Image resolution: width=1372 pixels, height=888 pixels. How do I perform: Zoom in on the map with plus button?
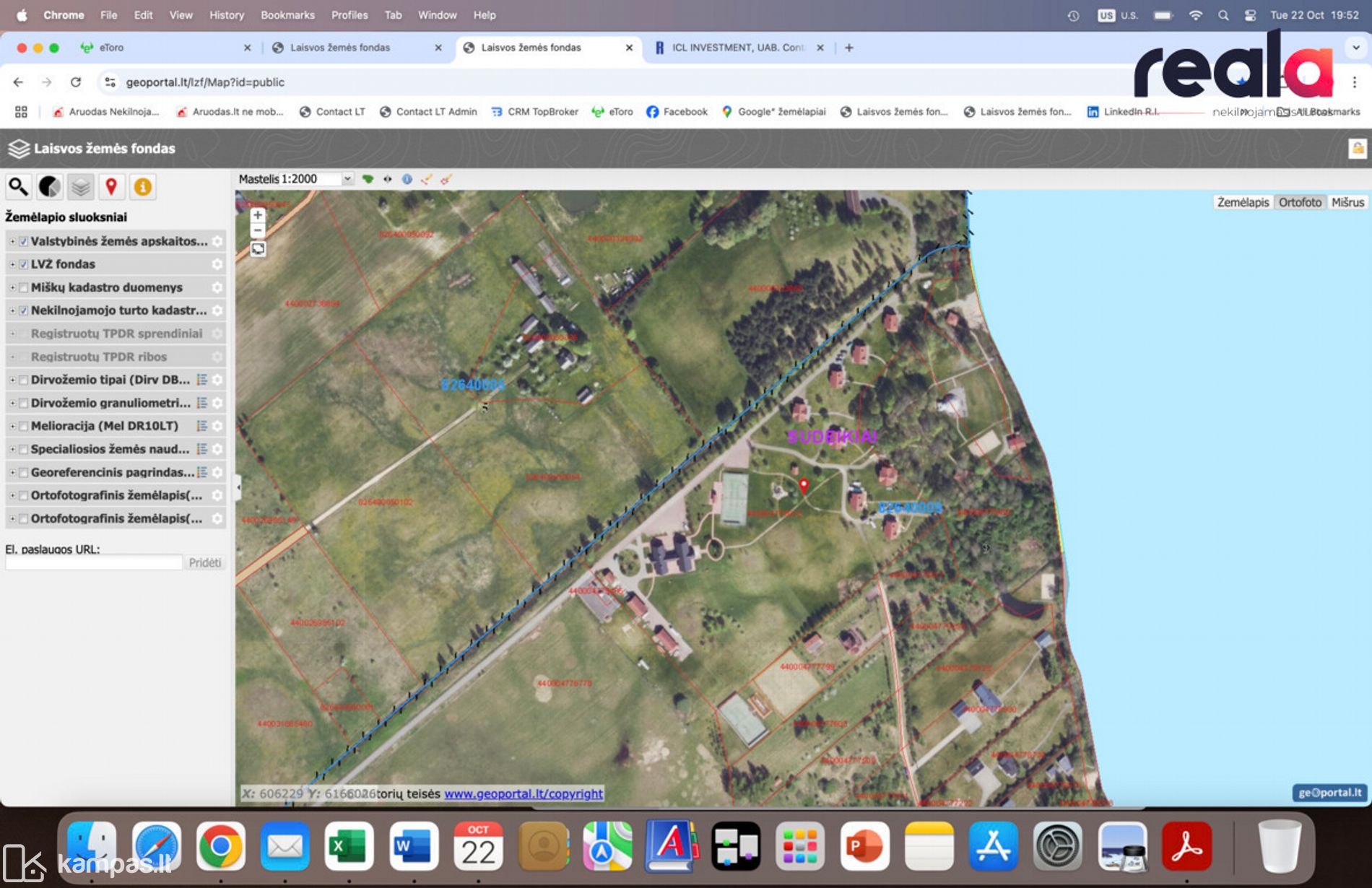[x=258, y=215]
